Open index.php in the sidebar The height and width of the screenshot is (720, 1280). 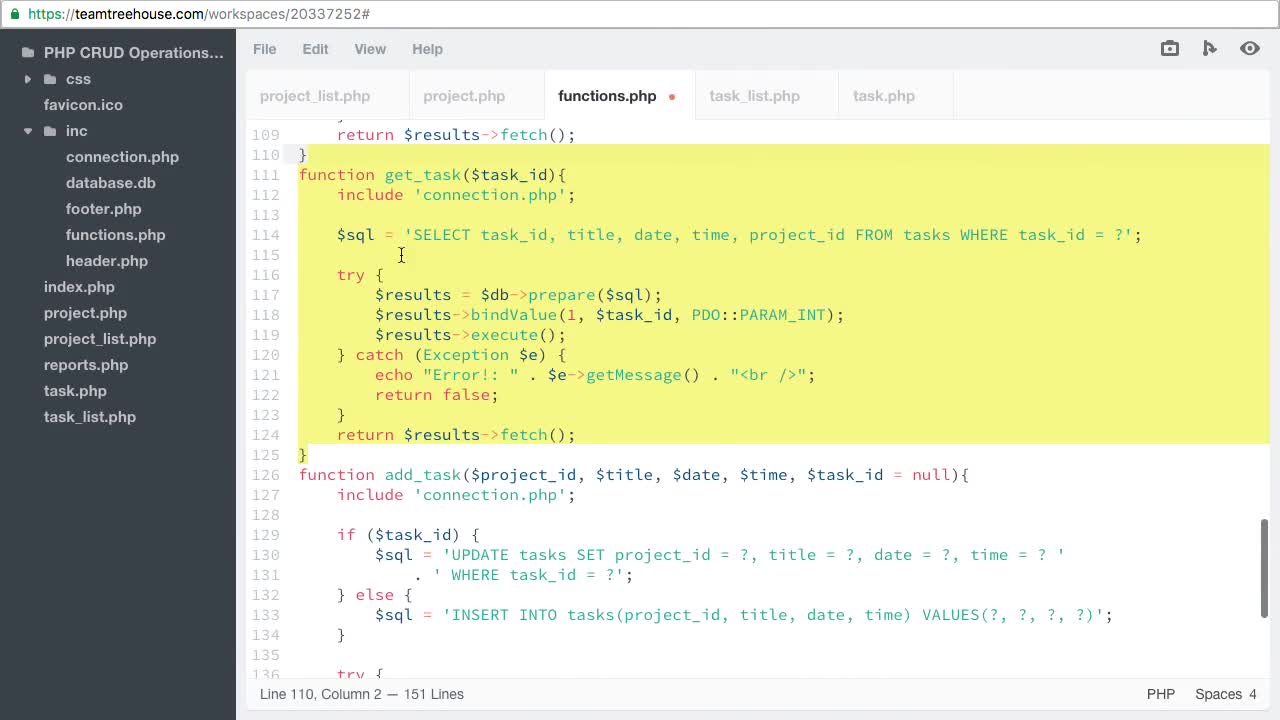coord(79,287)
